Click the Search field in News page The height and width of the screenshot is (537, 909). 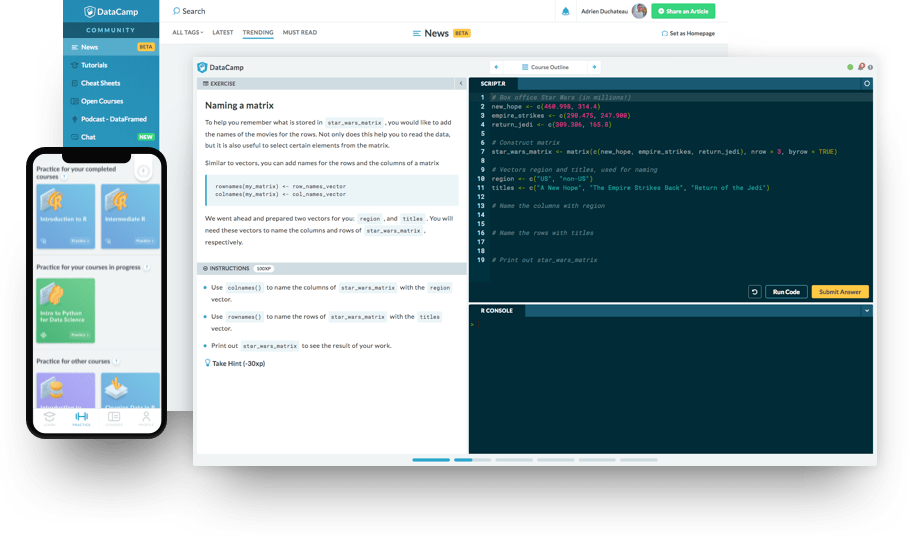[193, 11]
